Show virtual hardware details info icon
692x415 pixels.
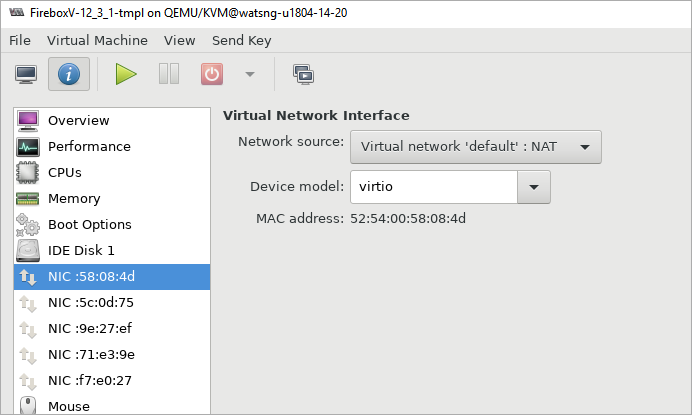(68, 74)
